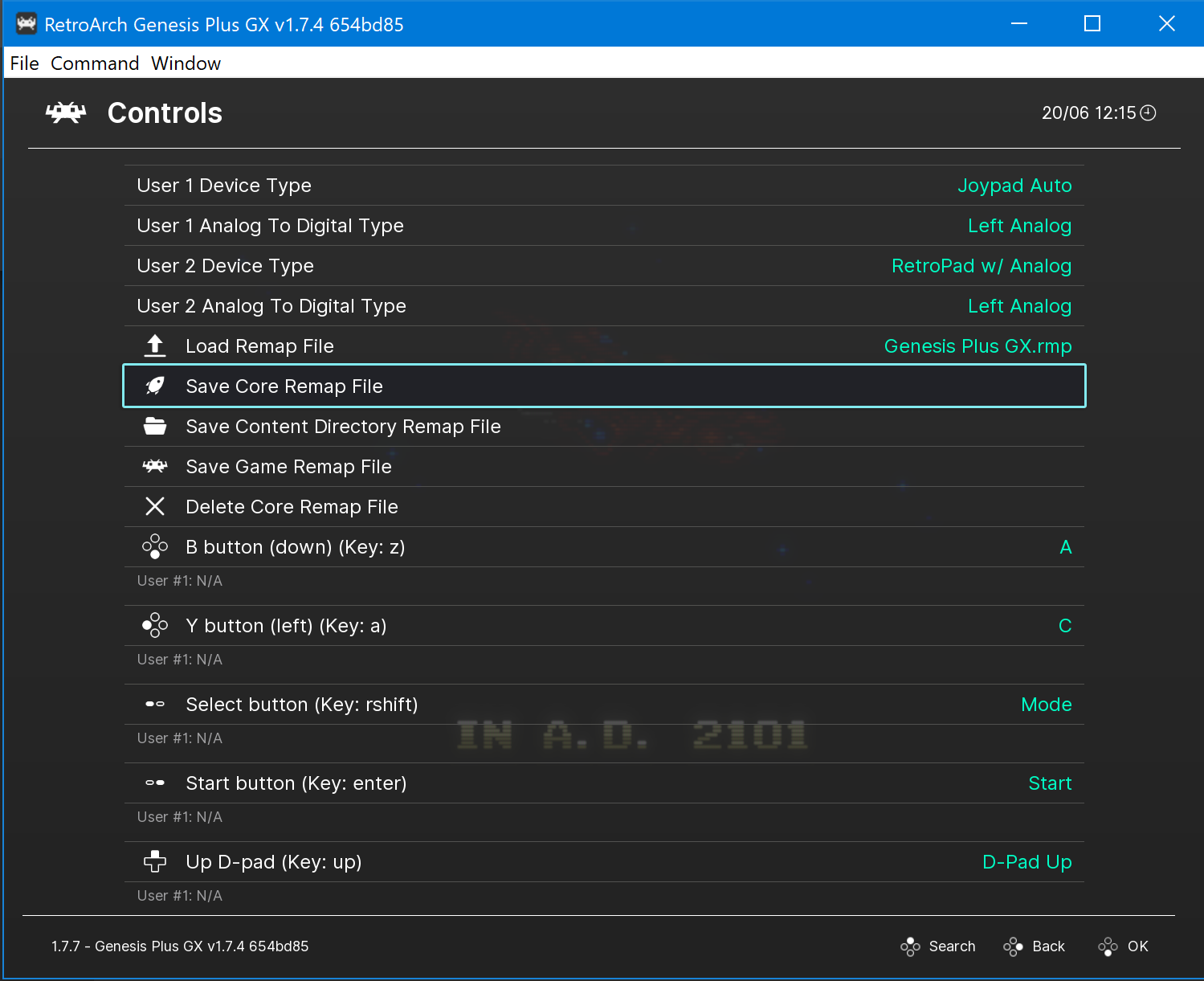The width and height of the screenshot is (1204, 981).
Task: Change User 1 Device Type Joypad Auto value
Action: (x=1014, y=186)
